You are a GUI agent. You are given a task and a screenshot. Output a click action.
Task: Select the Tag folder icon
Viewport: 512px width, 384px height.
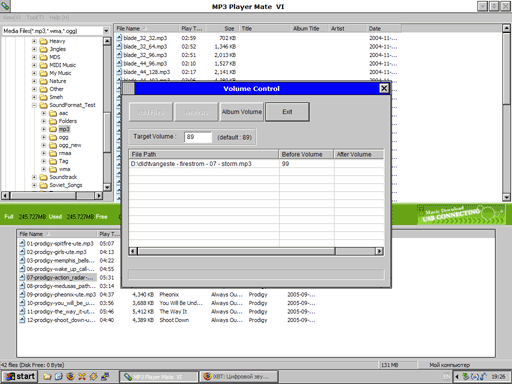tap(53, 161)
